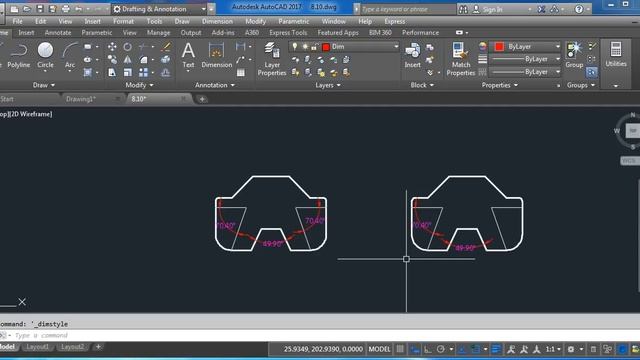Click the red Dim layer color swatch

pos(326,47)
